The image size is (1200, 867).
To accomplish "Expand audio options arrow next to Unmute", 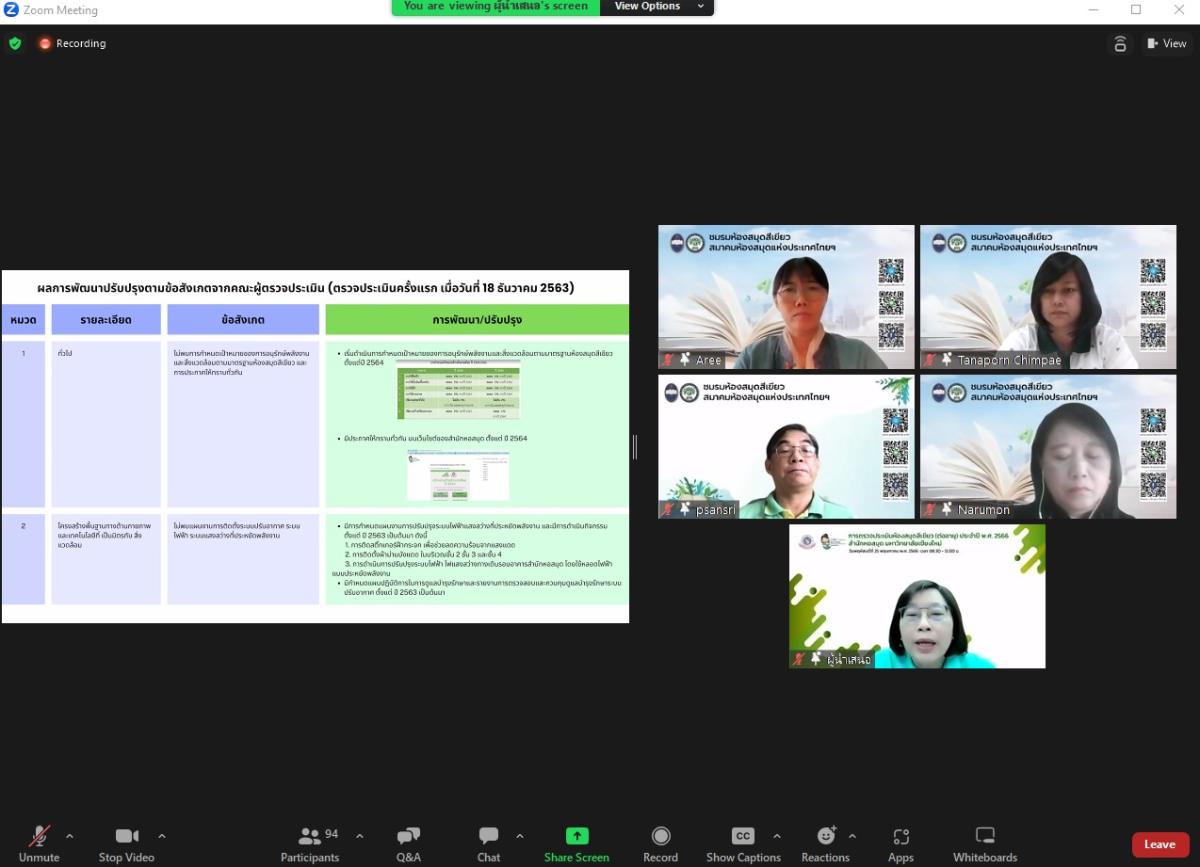I will [69, 836].
